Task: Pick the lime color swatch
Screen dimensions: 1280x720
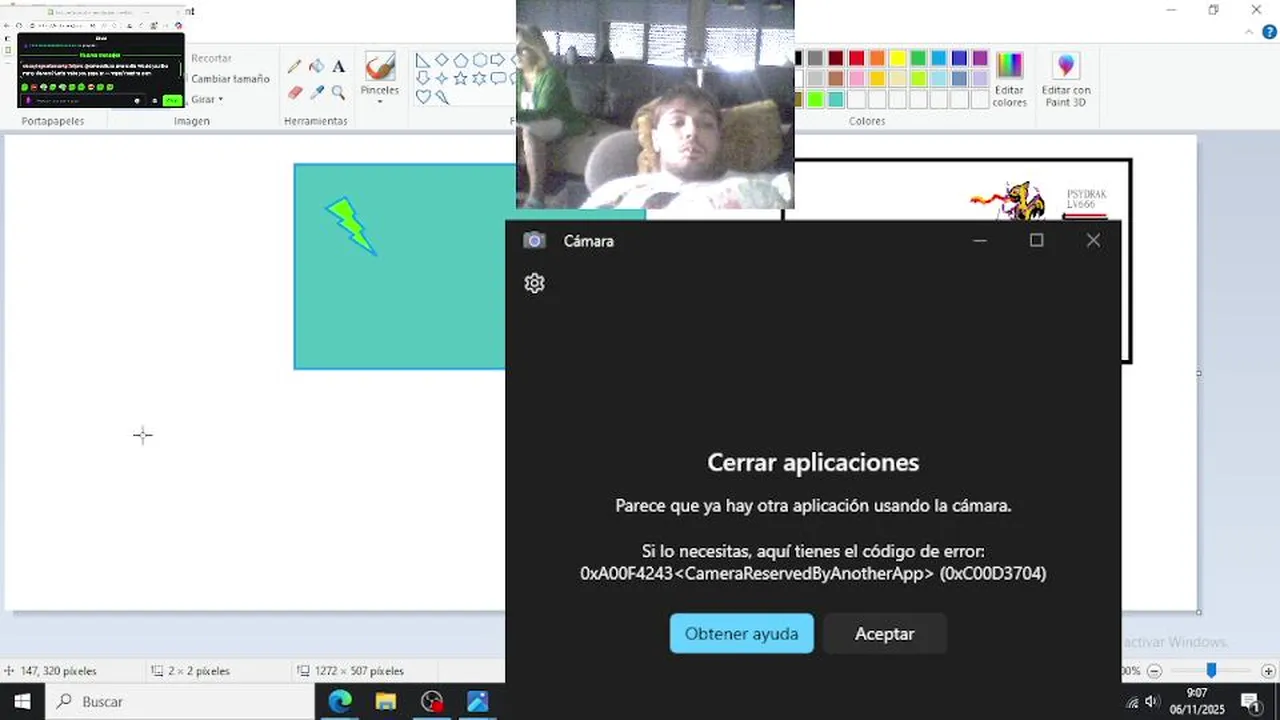Action: 918,78
